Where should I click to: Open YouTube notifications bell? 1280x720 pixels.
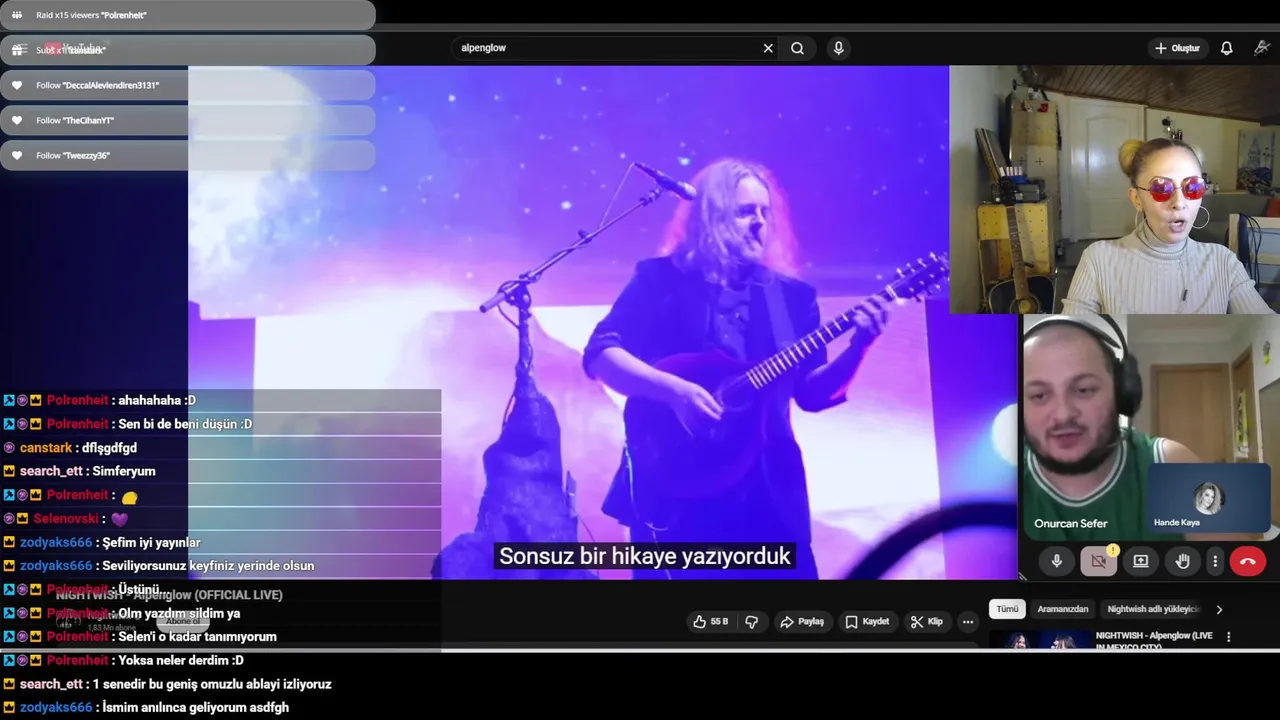tap(1226, 48)
